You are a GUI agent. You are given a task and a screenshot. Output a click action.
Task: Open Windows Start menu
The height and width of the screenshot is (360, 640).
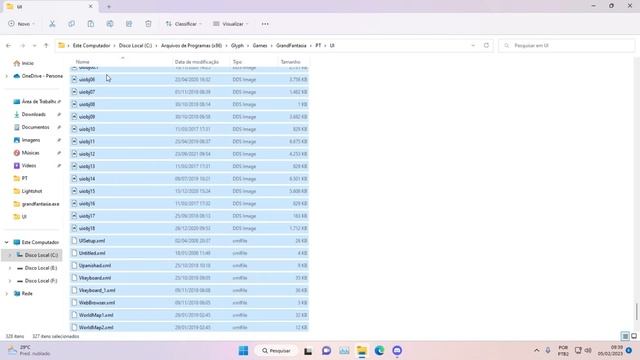point(243,351)
